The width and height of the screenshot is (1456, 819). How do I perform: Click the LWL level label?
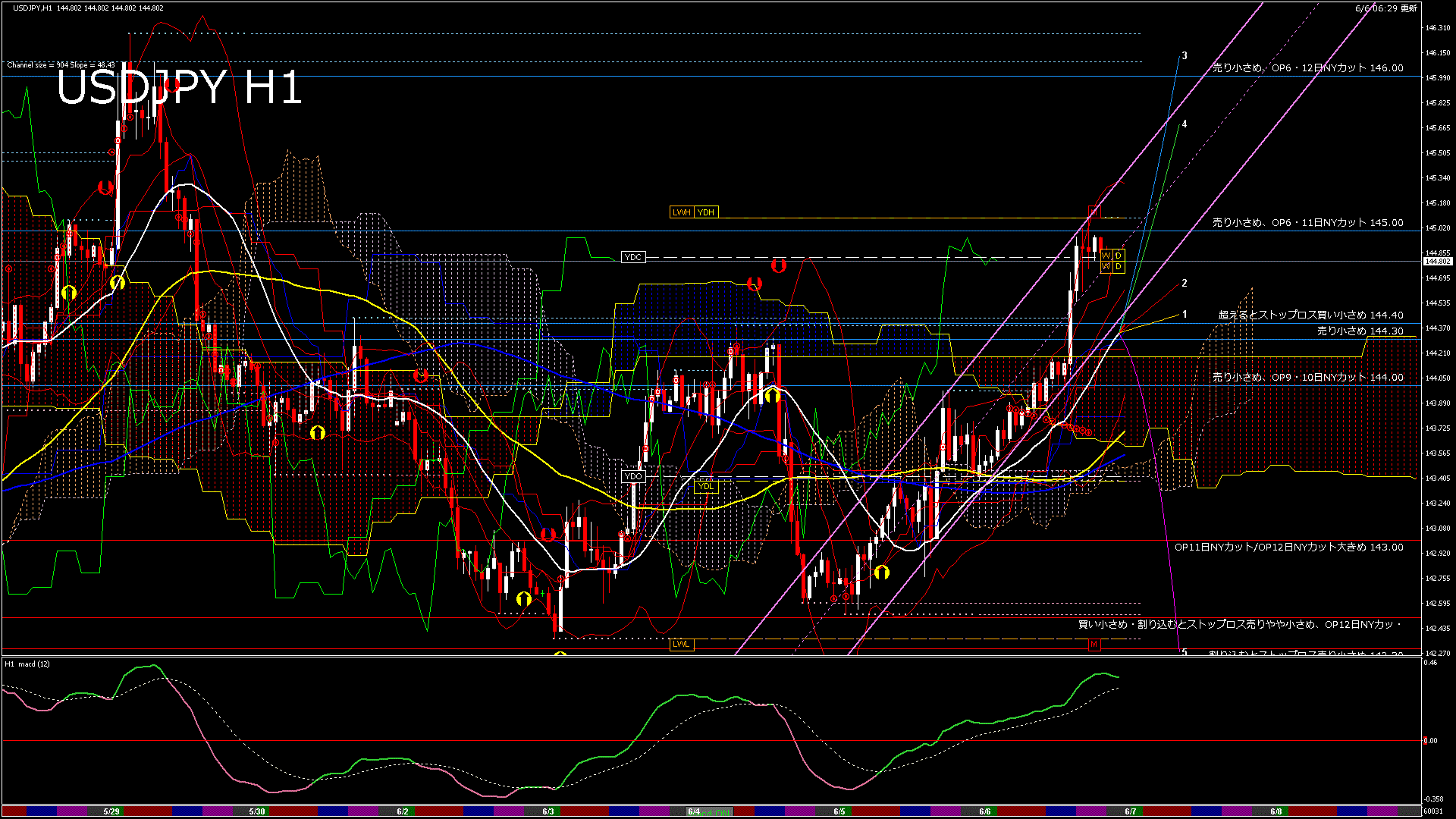tap(681, 645)
